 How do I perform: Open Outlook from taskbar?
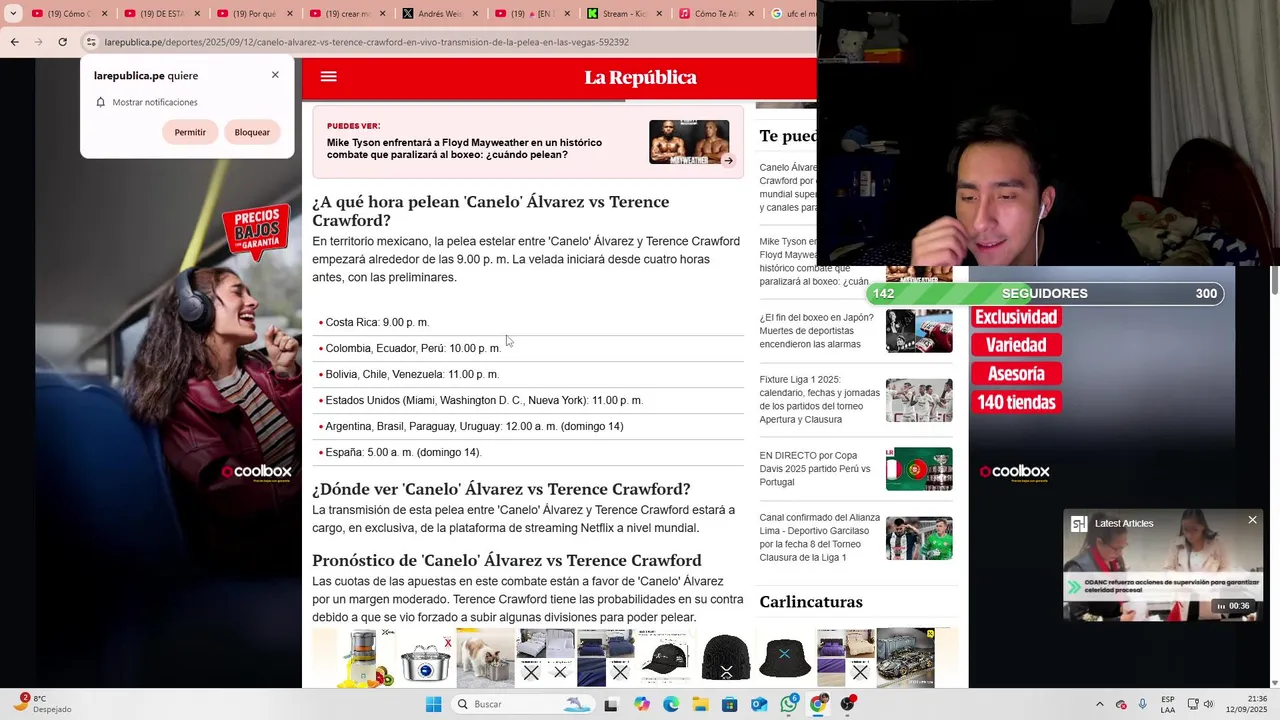coord(759,704)
